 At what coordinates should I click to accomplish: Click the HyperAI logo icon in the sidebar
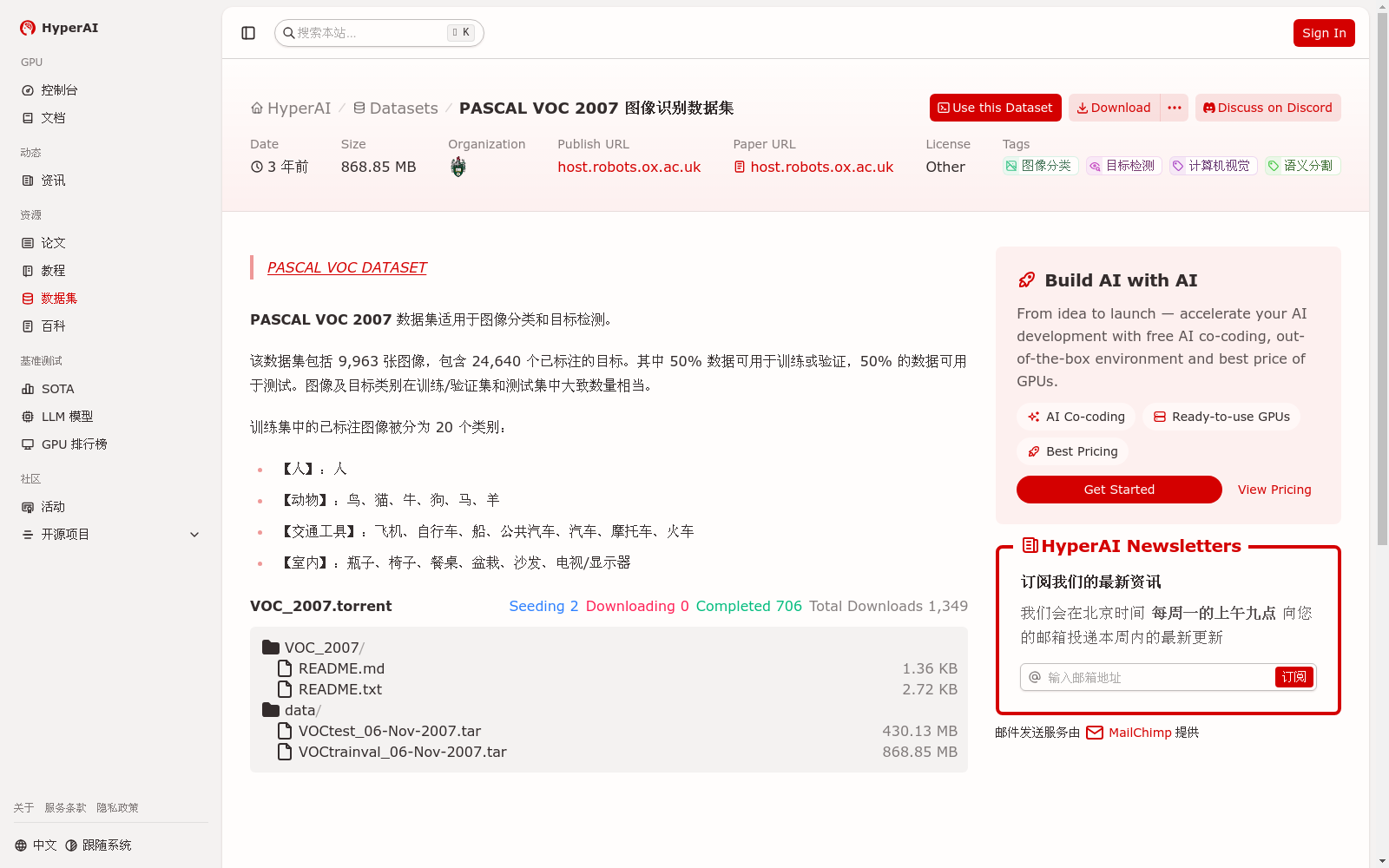[x=28, y=28]
